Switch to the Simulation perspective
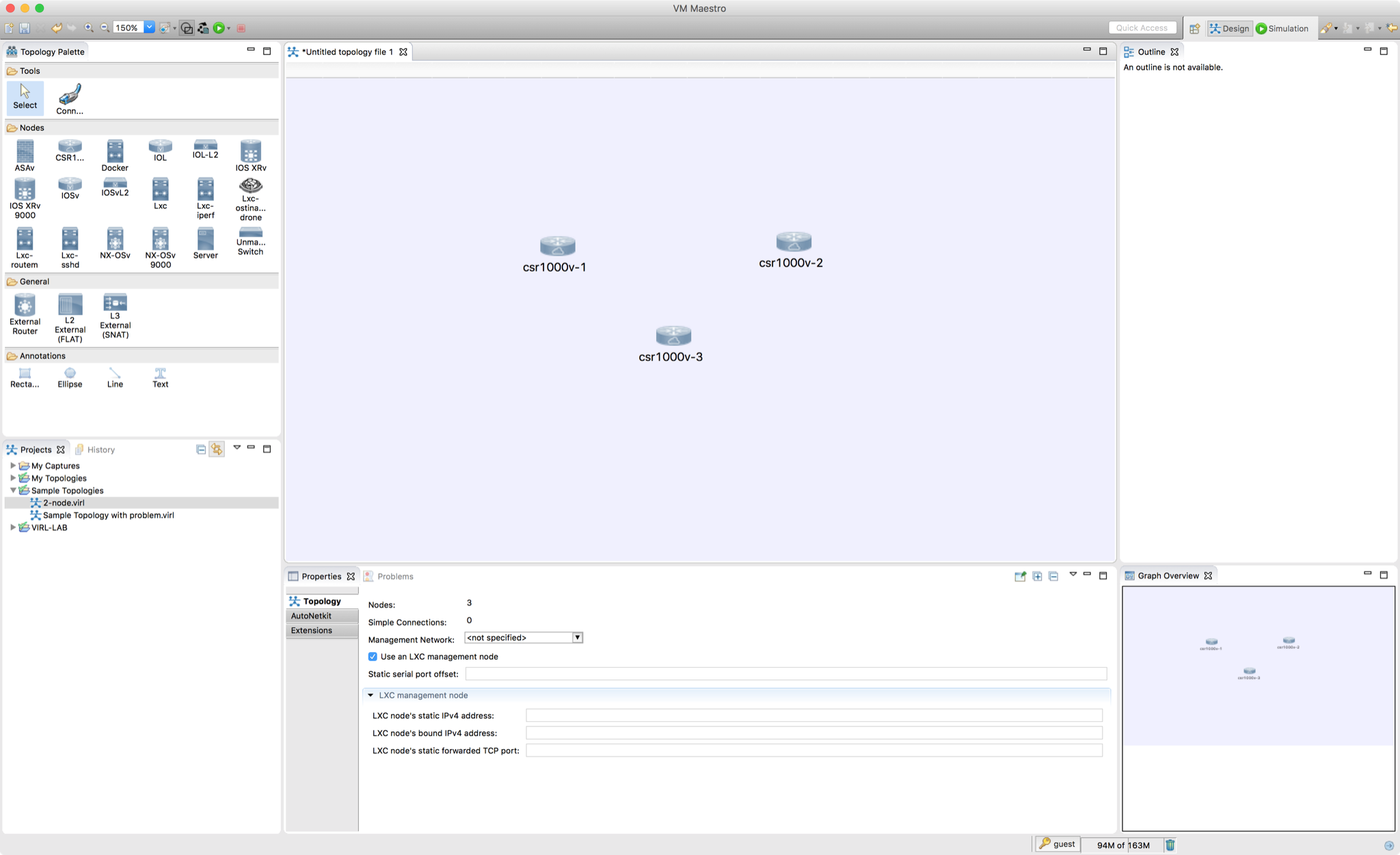 point(1282,28)
